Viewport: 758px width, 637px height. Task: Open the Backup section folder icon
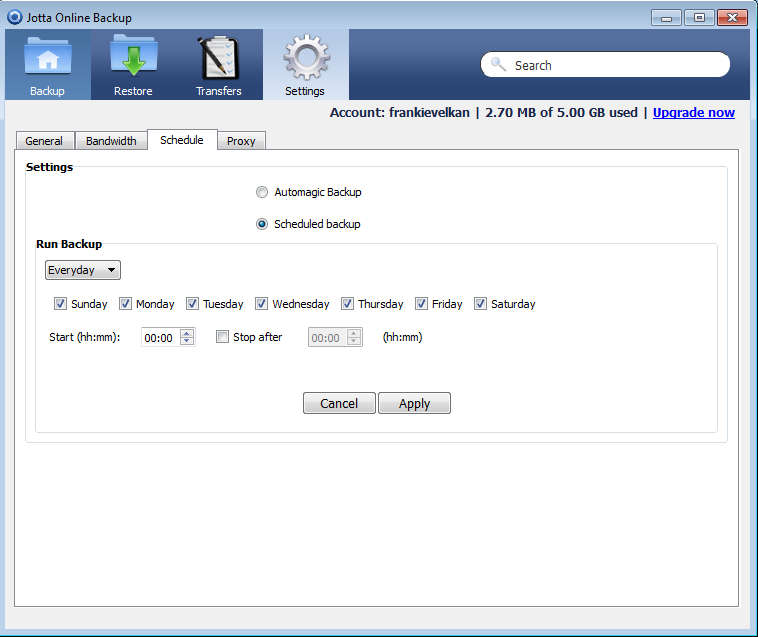[47, 57]
